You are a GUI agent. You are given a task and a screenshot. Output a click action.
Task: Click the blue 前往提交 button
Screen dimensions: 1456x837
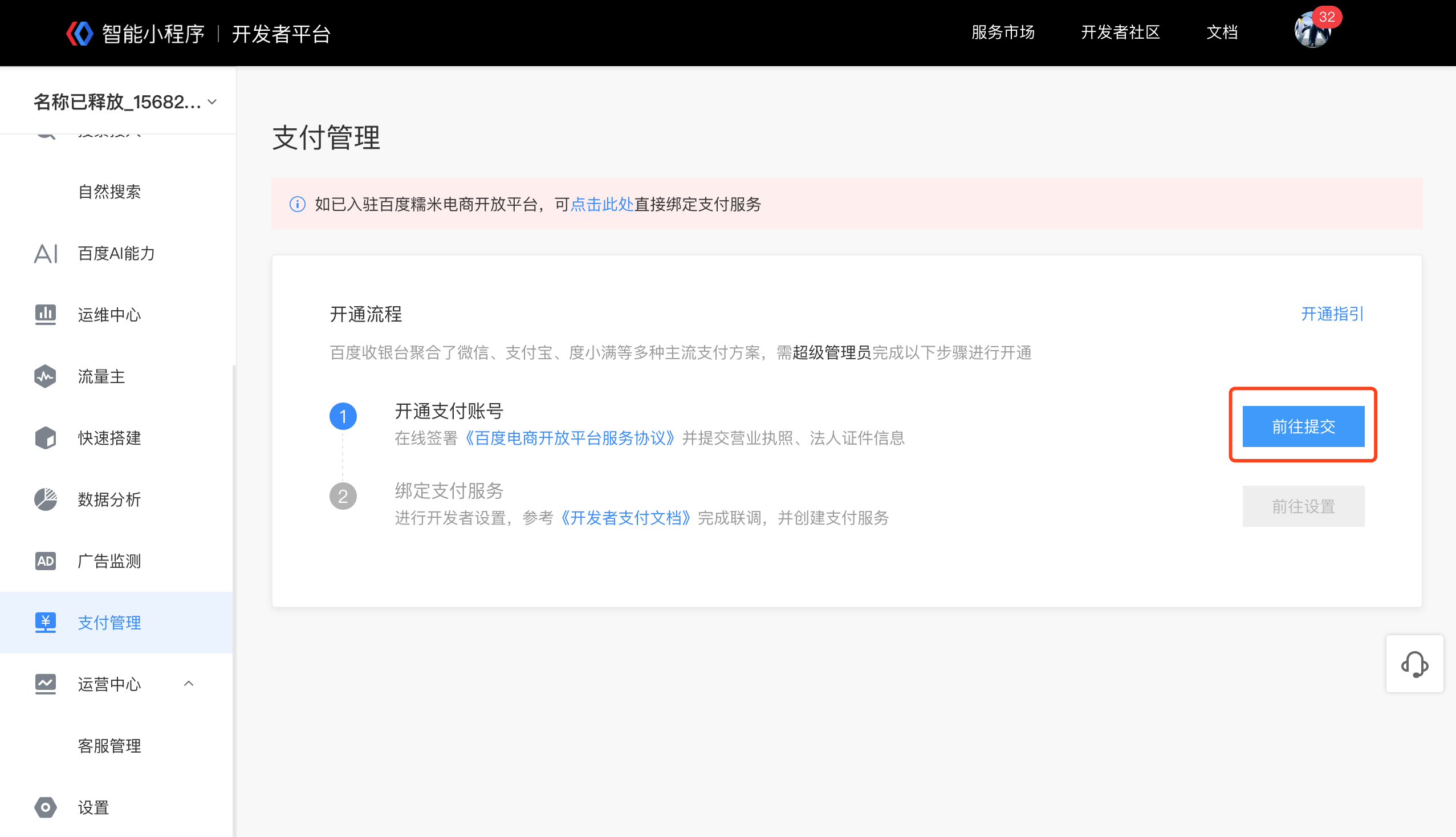(1303, 426)
